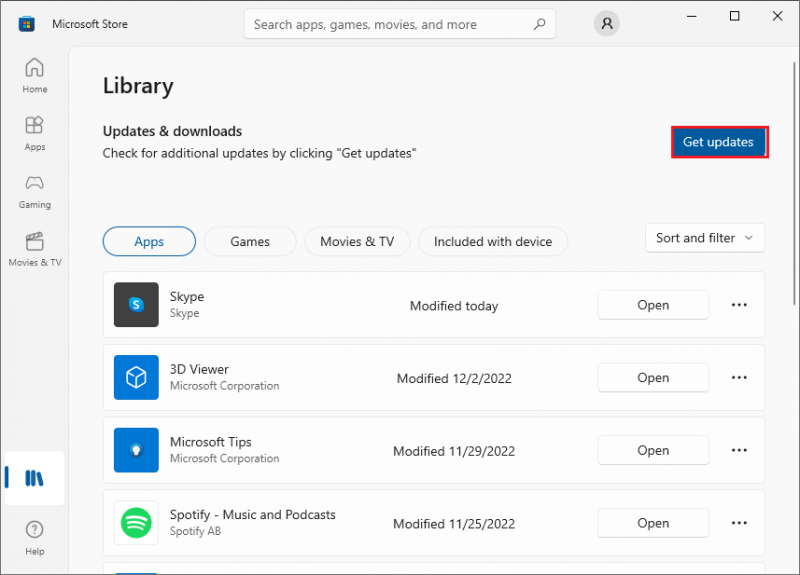Click the Microsoft Store logo icon
The image size is (800, 575).
(x=27, y=24)
